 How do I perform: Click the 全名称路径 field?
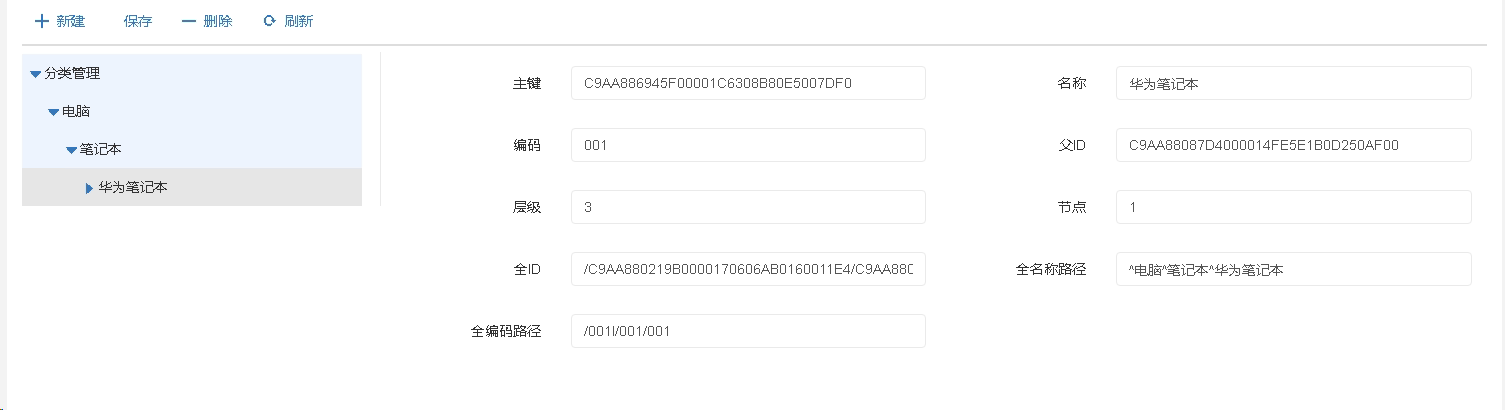(x=1293, y=269)
